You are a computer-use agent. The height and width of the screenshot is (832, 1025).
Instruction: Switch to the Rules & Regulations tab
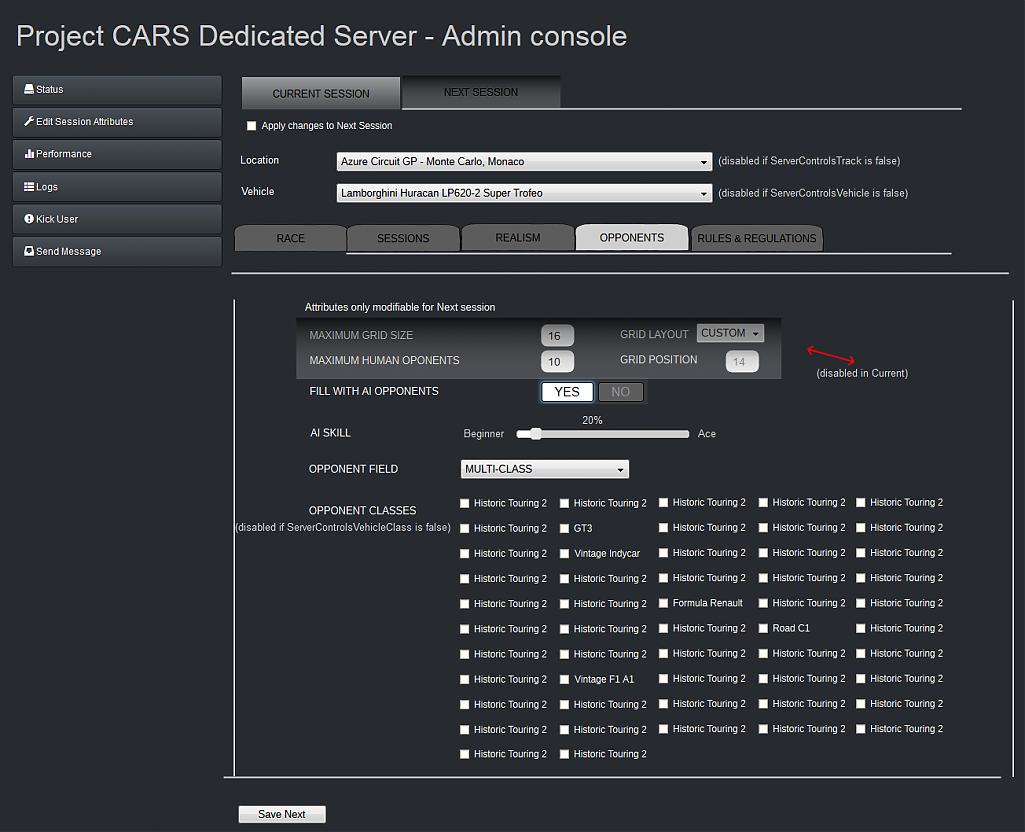pos(757,238)
